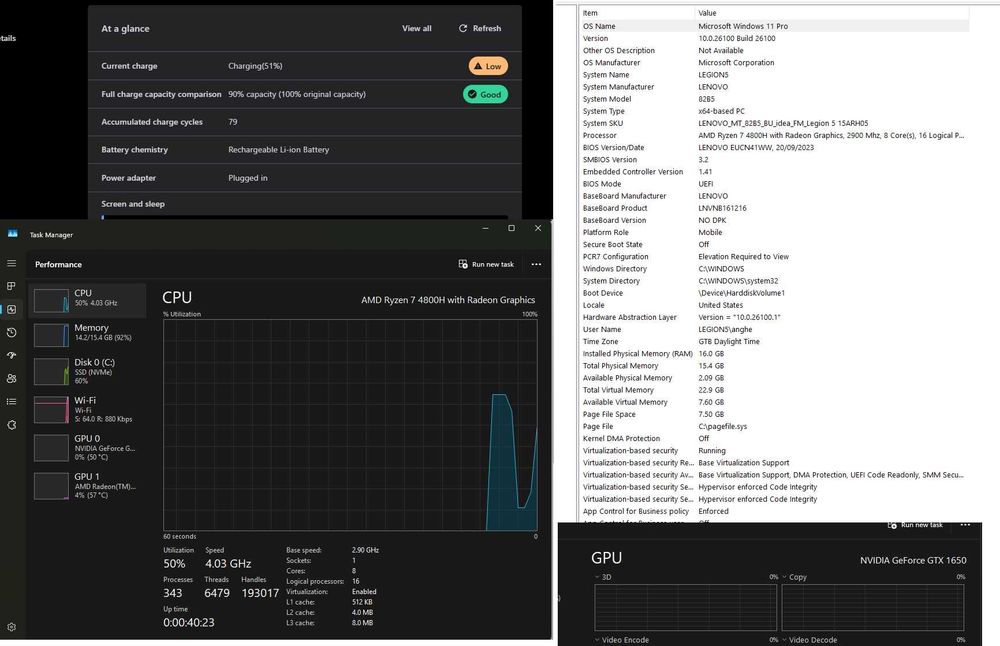The width and height of the screenshot is (1000, 646).
Task: Open Processes page icon in Task Manager sidebar
Action: [11, 286]
